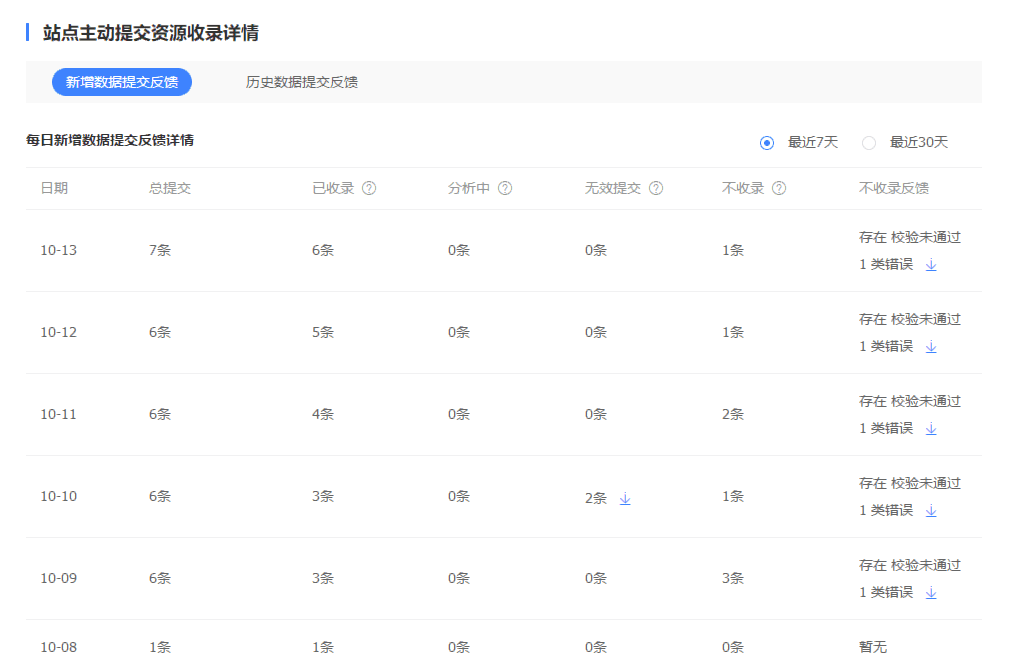Click 2条 invalid submissions for 10-10
This screenshot has height=654, width=1023.
click(596, 499)
